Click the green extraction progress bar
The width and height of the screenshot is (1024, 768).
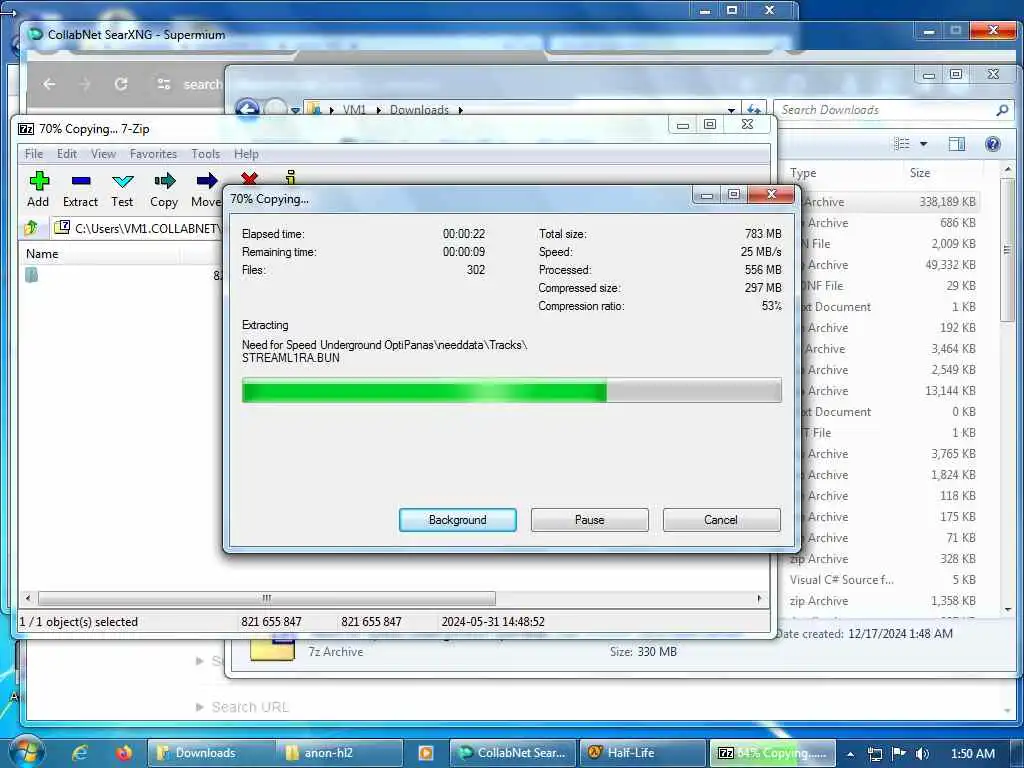[x=511, y=391]
